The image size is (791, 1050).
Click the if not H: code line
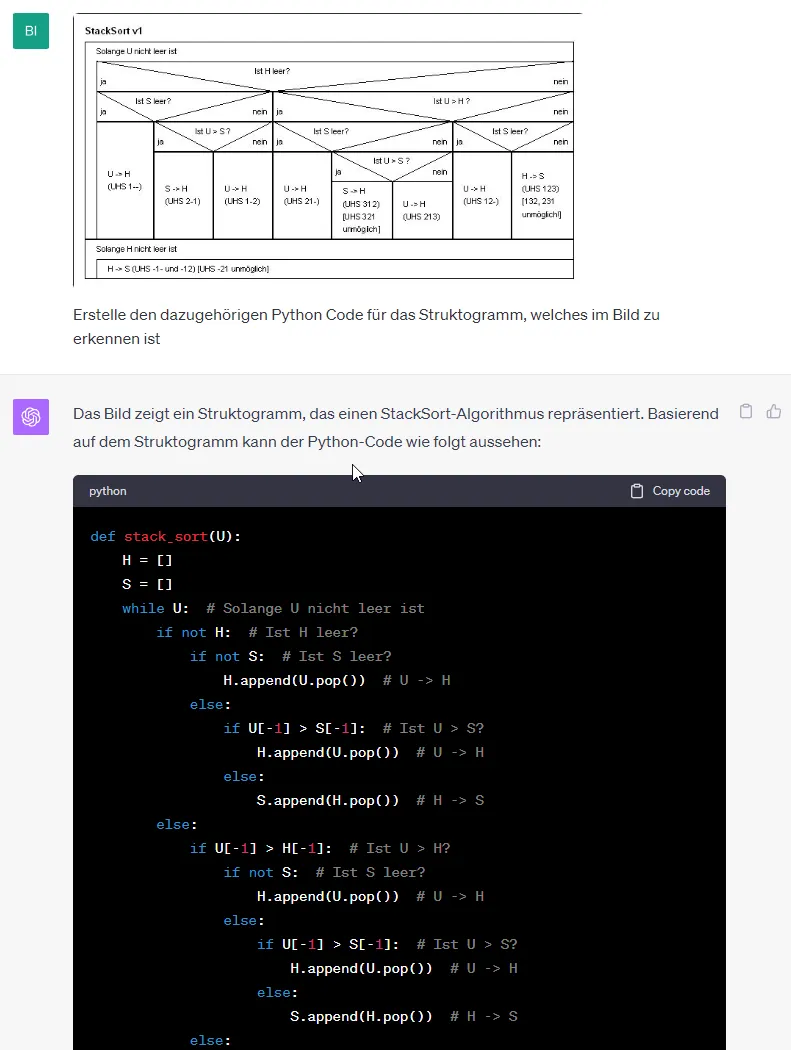click(194, 632)
